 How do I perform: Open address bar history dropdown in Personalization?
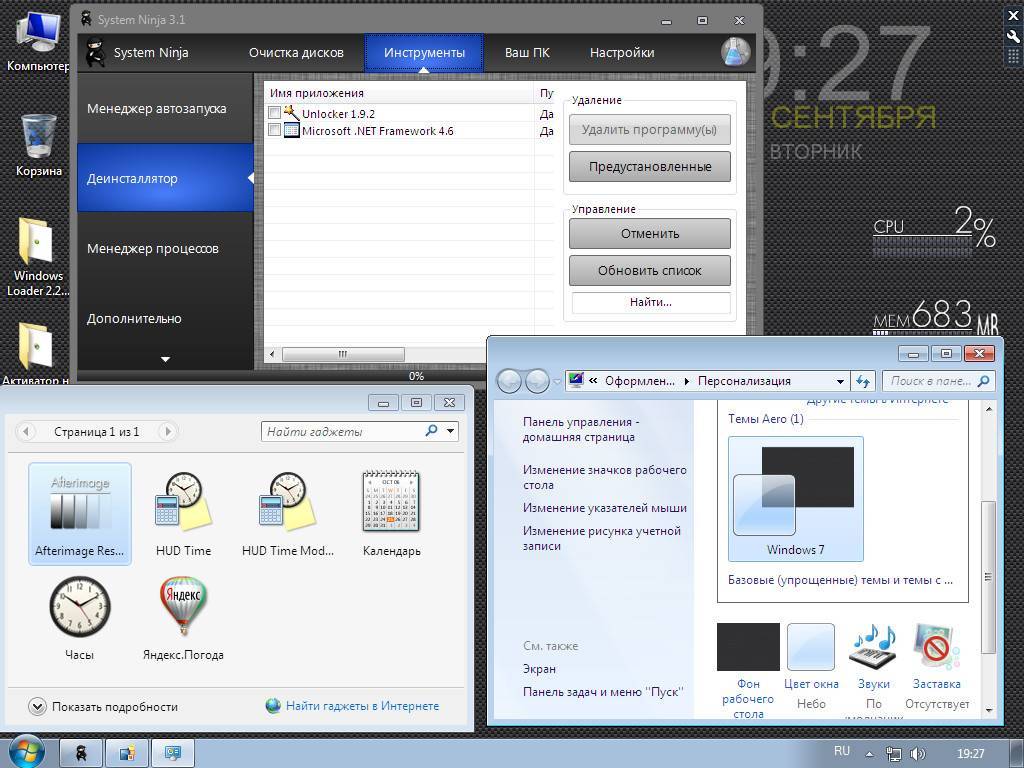pyautogui.click(x=840, y=381)
